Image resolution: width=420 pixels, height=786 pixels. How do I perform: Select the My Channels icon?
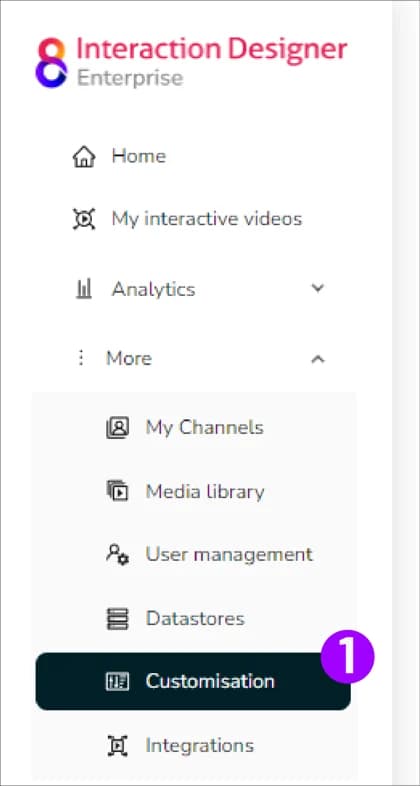(x=118, y=428)
